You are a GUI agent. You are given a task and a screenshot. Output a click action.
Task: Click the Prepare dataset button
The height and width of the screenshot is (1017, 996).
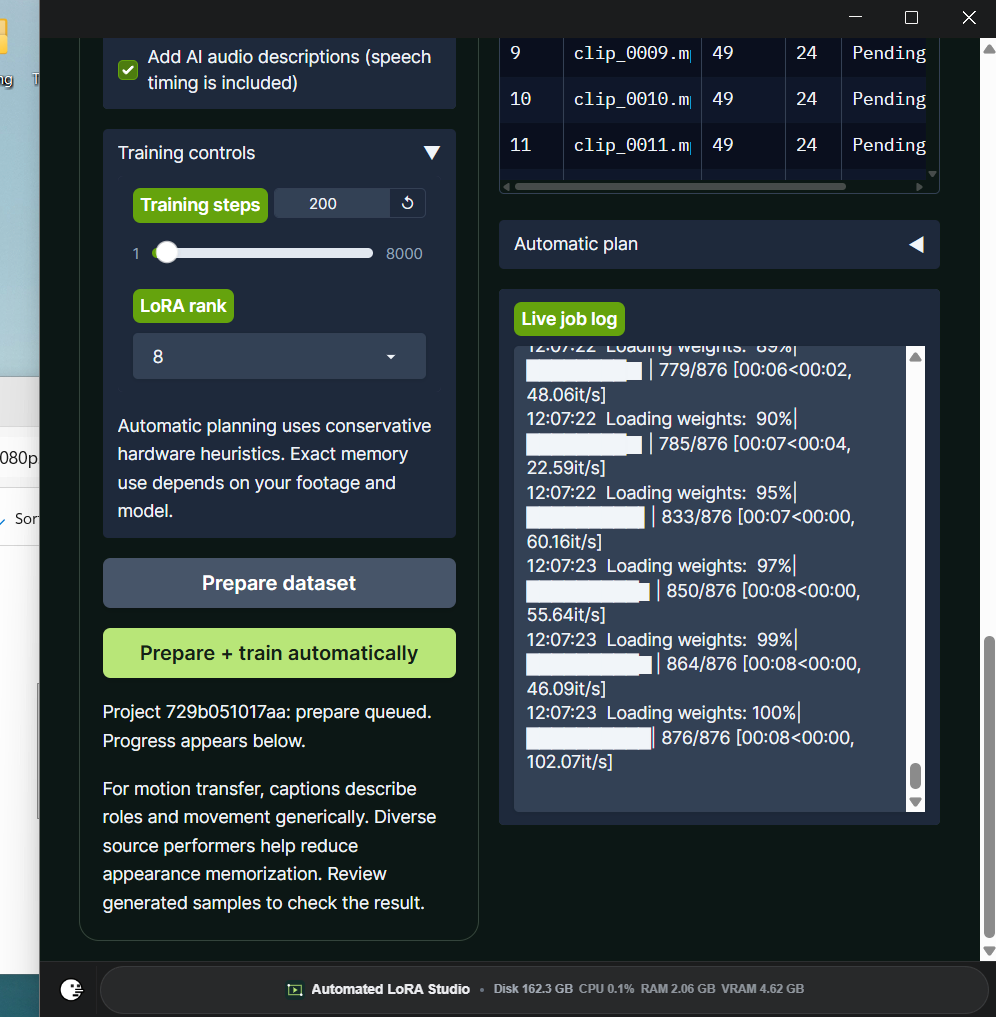[279, 583]
